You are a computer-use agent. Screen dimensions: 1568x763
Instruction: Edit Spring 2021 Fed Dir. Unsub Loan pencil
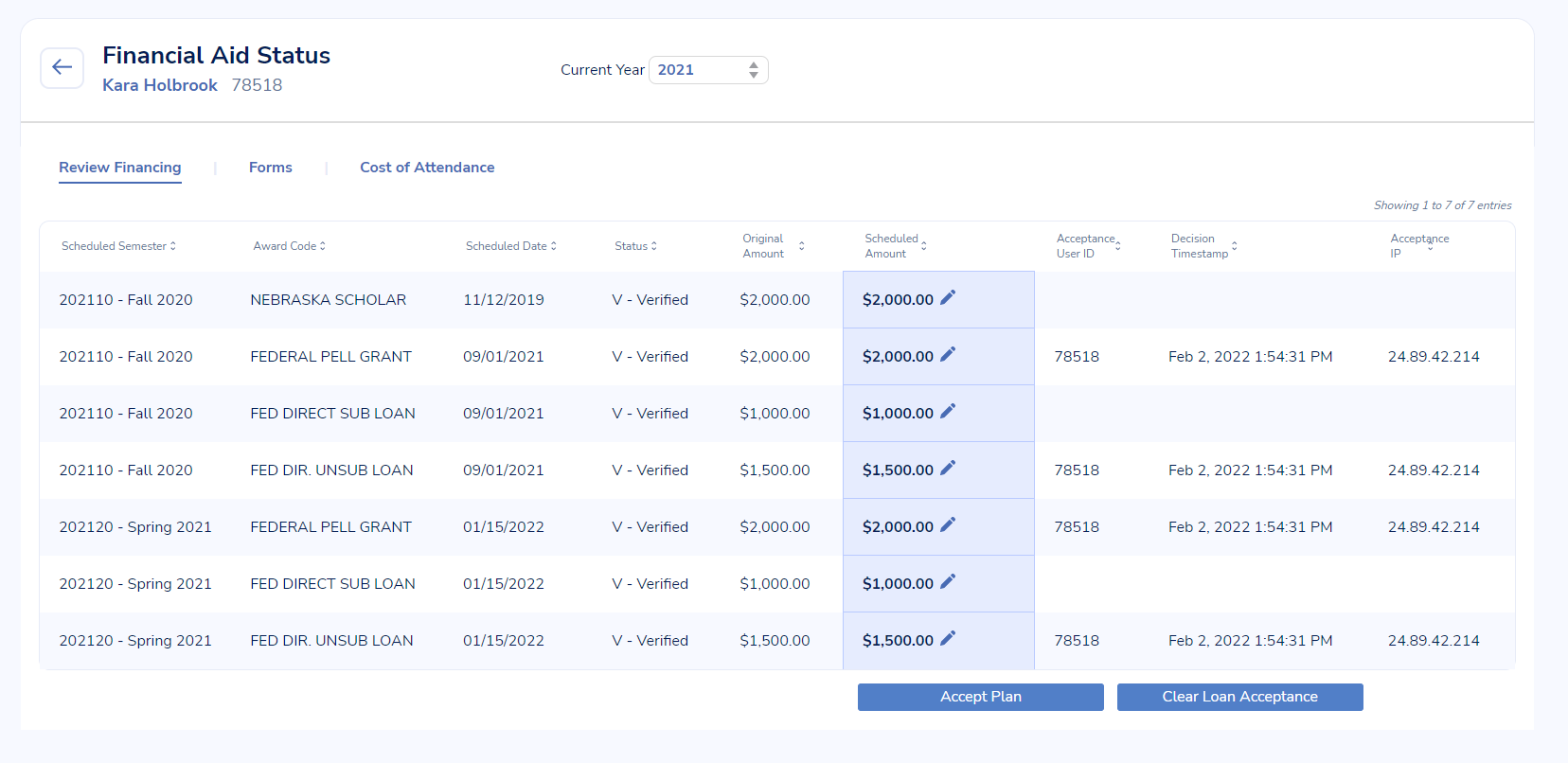(948, 639)
